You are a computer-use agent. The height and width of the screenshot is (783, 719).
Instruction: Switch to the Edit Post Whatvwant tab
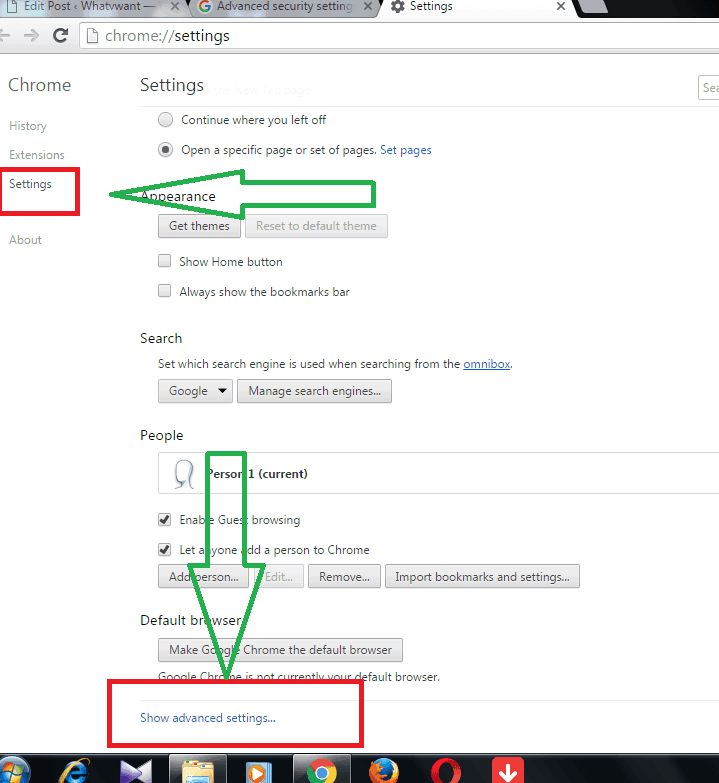pos(89,6)
